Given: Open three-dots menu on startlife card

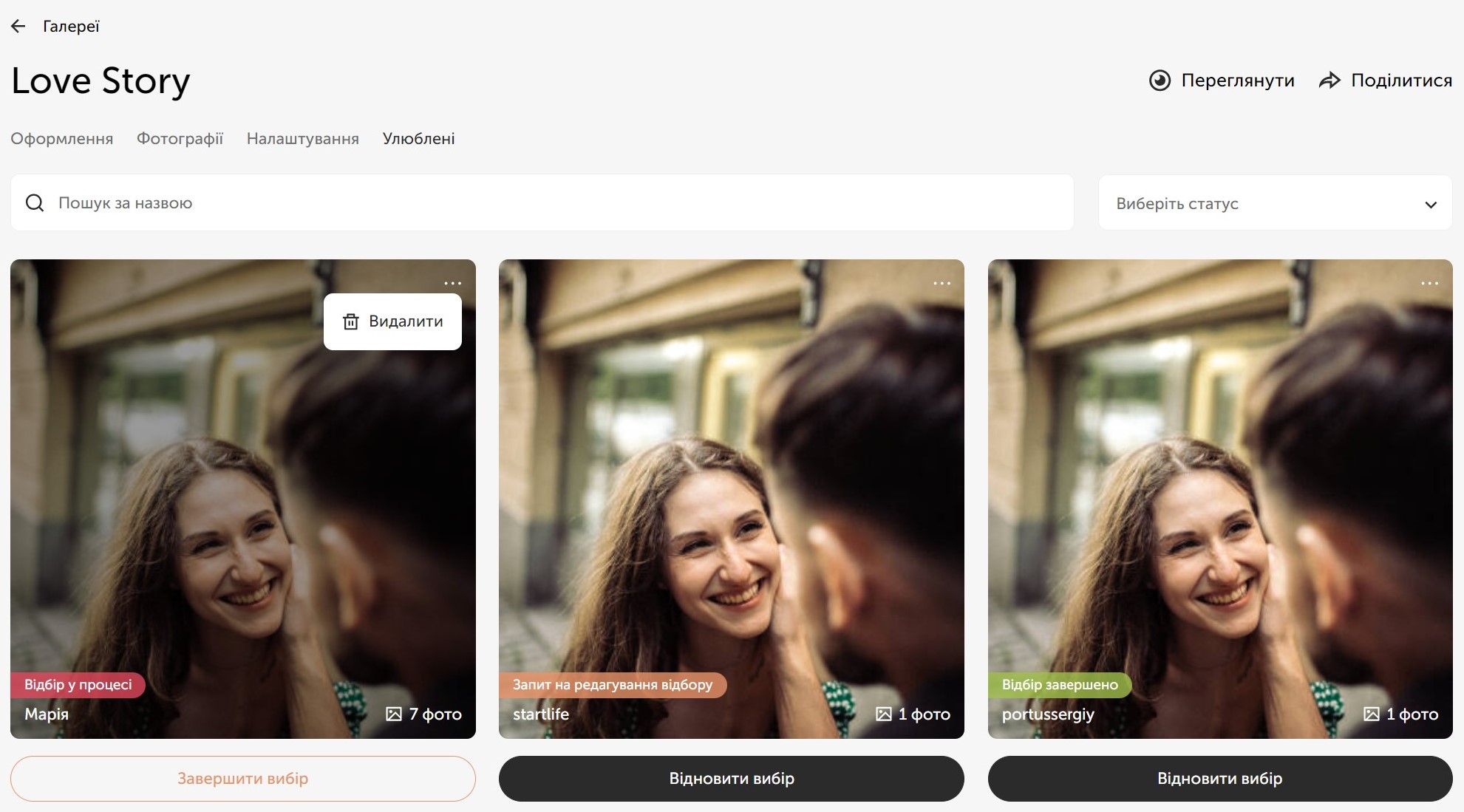Looking at the screenshot, I should (x=942, y=284).
